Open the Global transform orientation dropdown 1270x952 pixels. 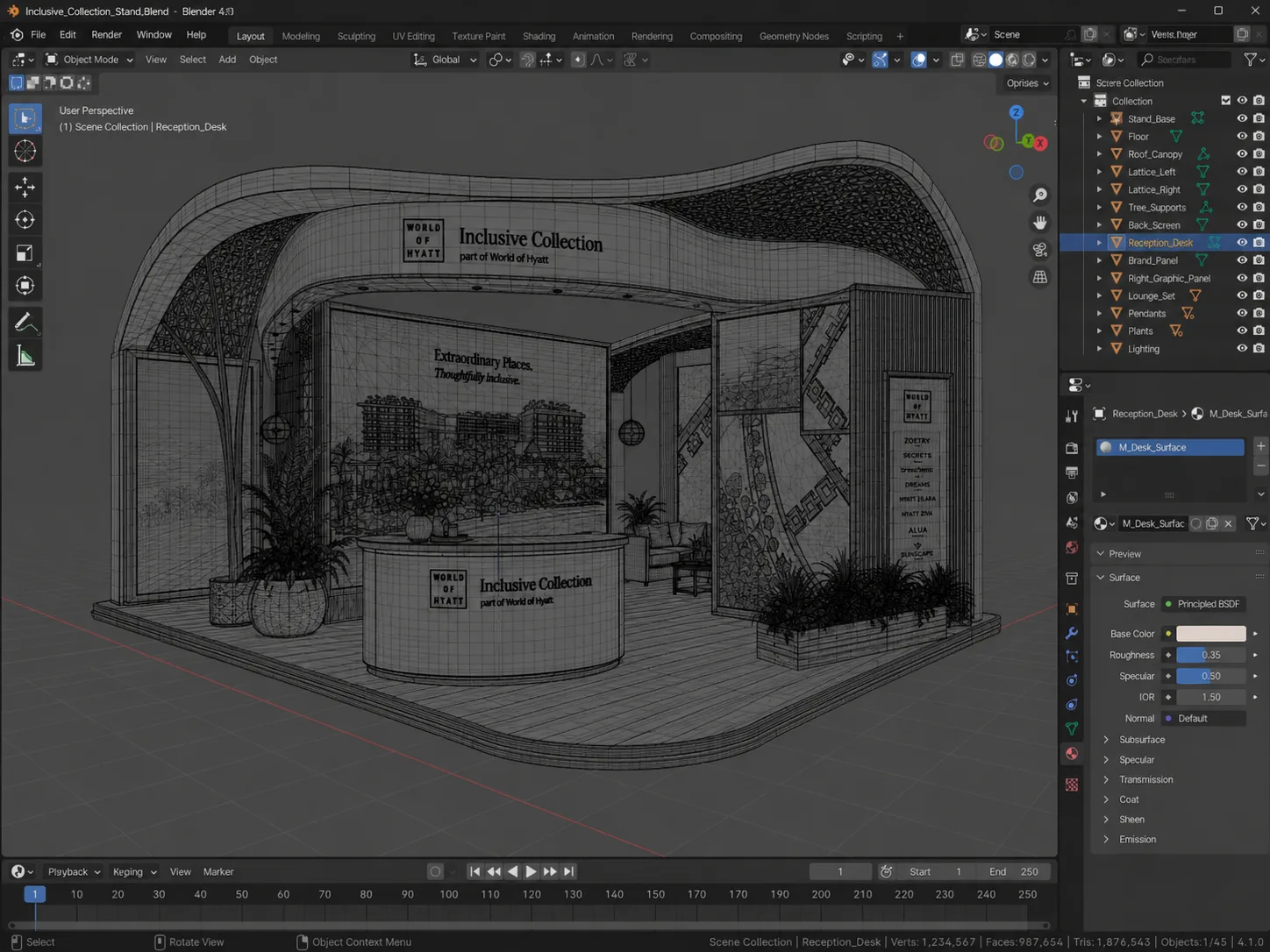coord(446,60)
